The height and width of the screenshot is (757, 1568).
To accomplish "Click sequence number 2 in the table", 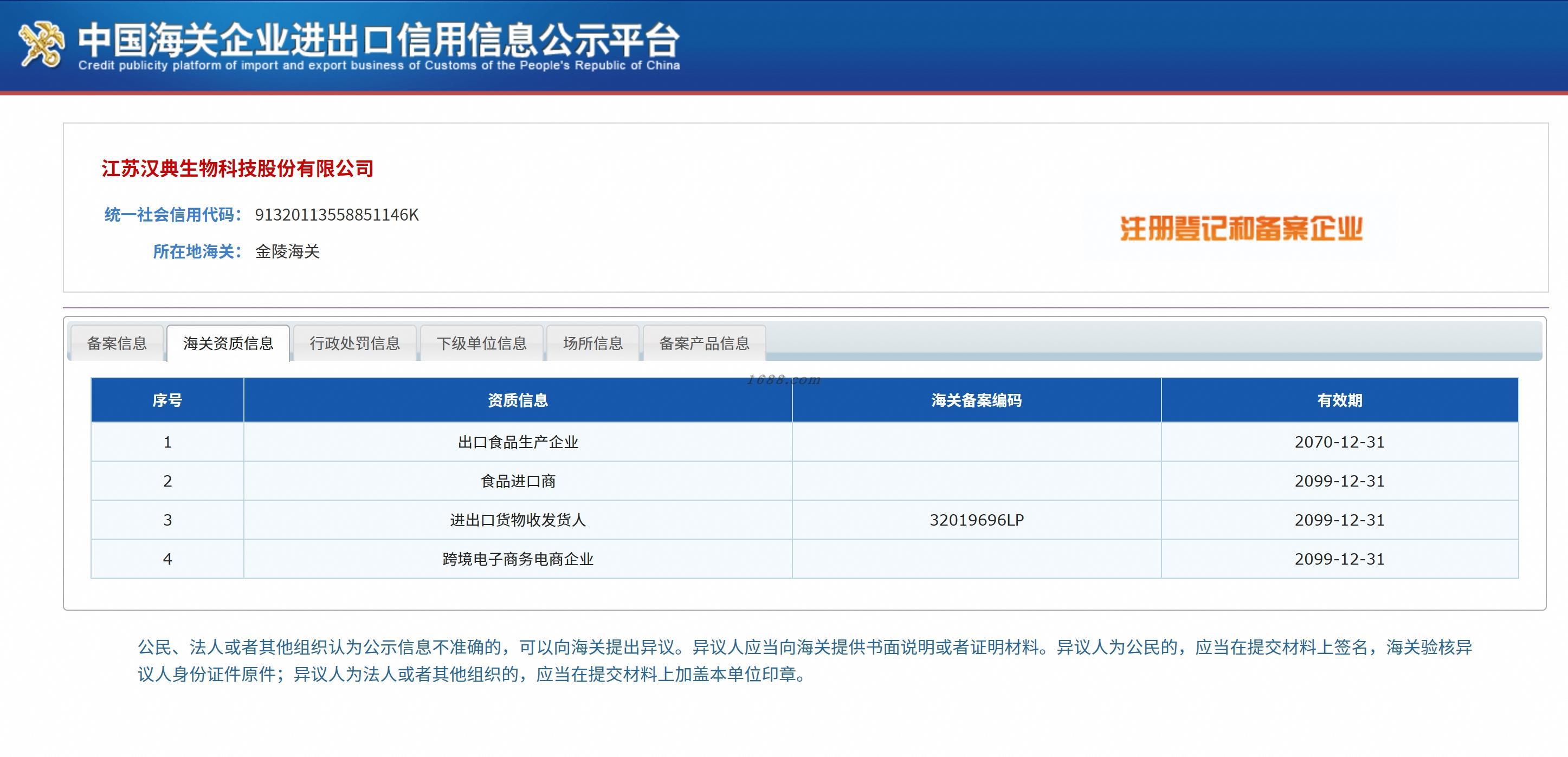I will click(167, 481).
